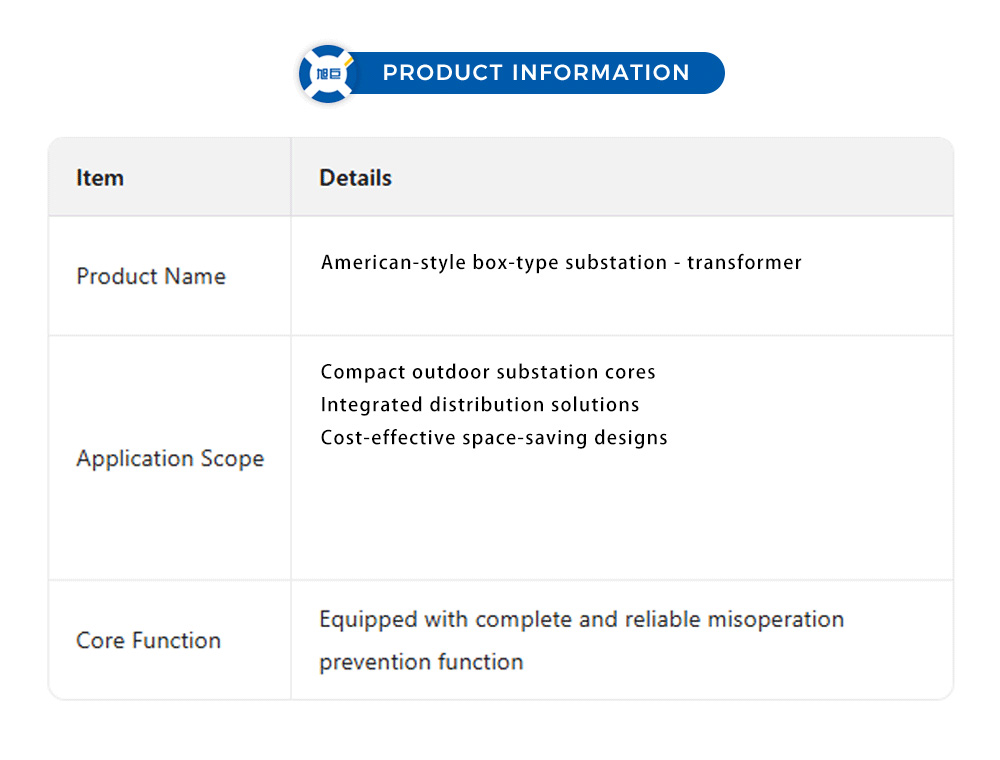This screenshot has height=760, width=1000.
Task: Click the word 'American-style' in the product name
Action: 394,263
